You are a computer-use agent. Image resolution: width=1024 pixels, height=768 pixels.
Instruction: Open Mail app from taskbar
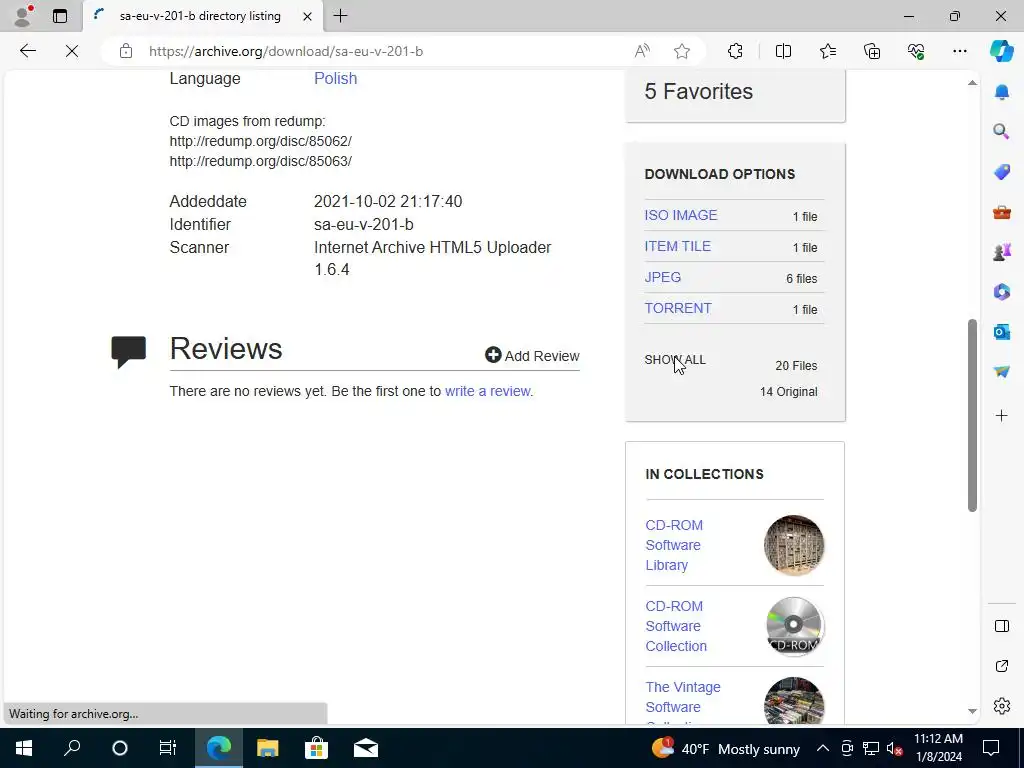366,748
